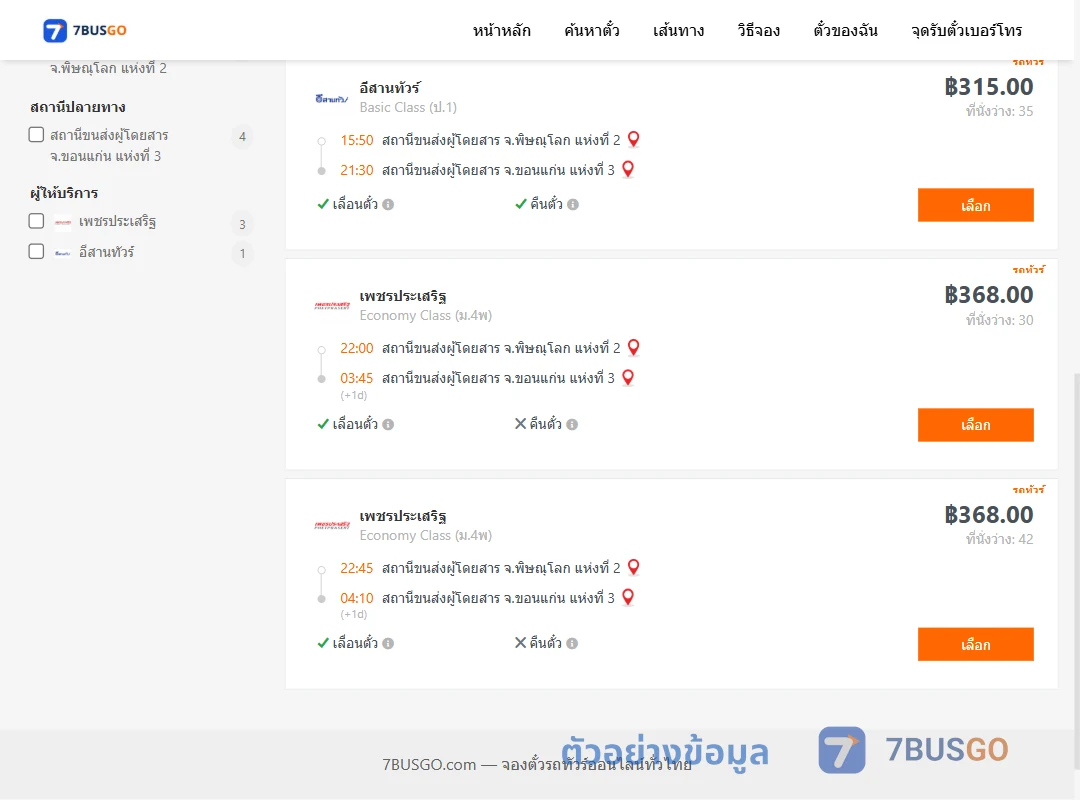Open the 7BUSGO logo in header
The width and height of the screenshot is (1080, 800).
point(85,30)
